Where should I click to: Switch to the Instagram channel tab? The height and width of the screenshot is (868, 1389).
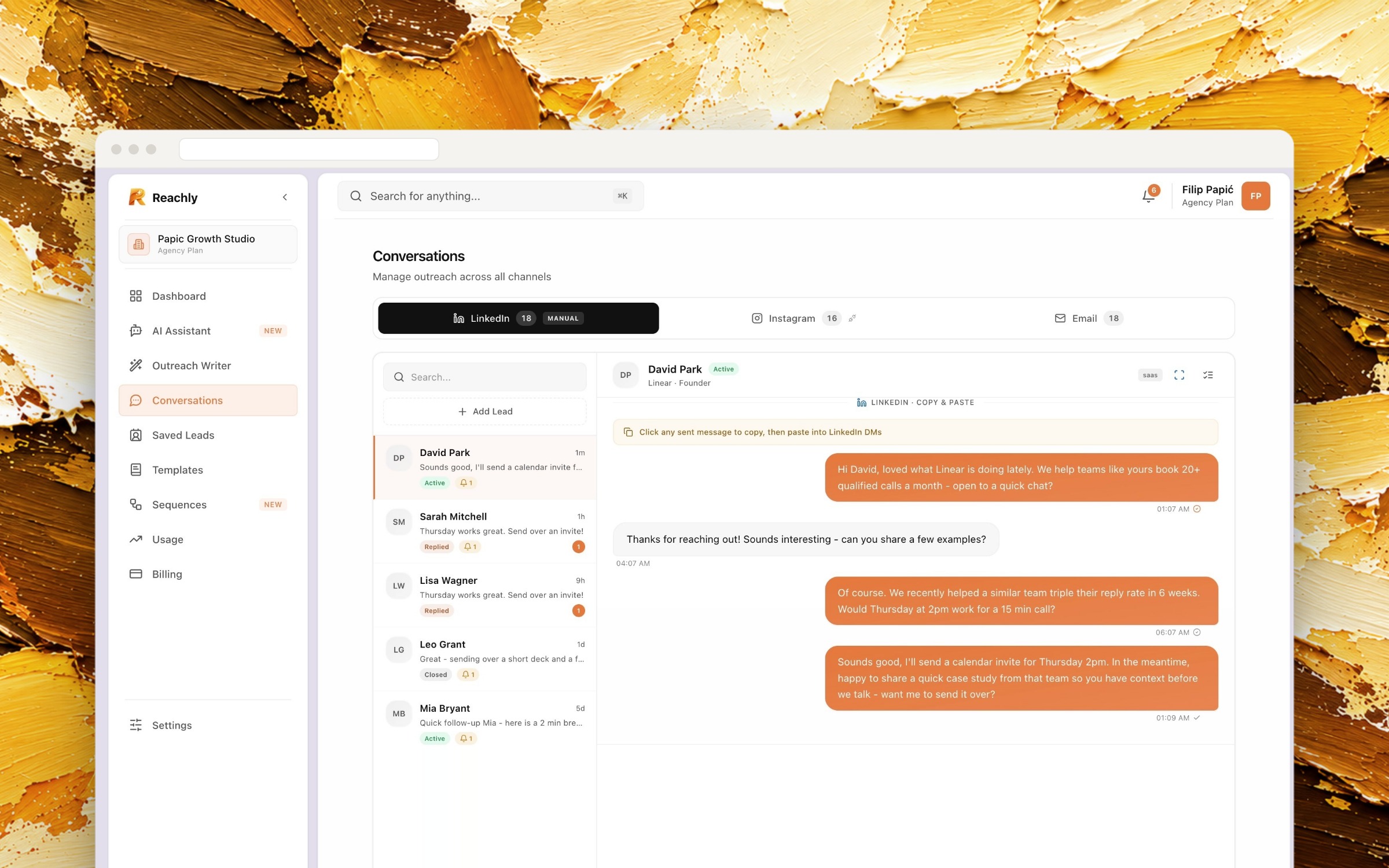(803, 318)
